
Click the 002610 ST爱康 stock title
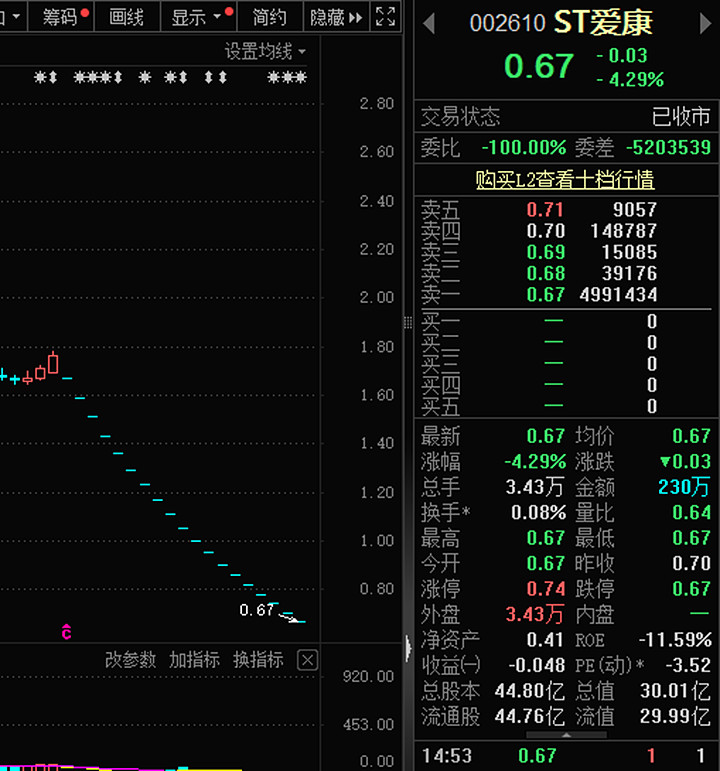coord(561,23)
